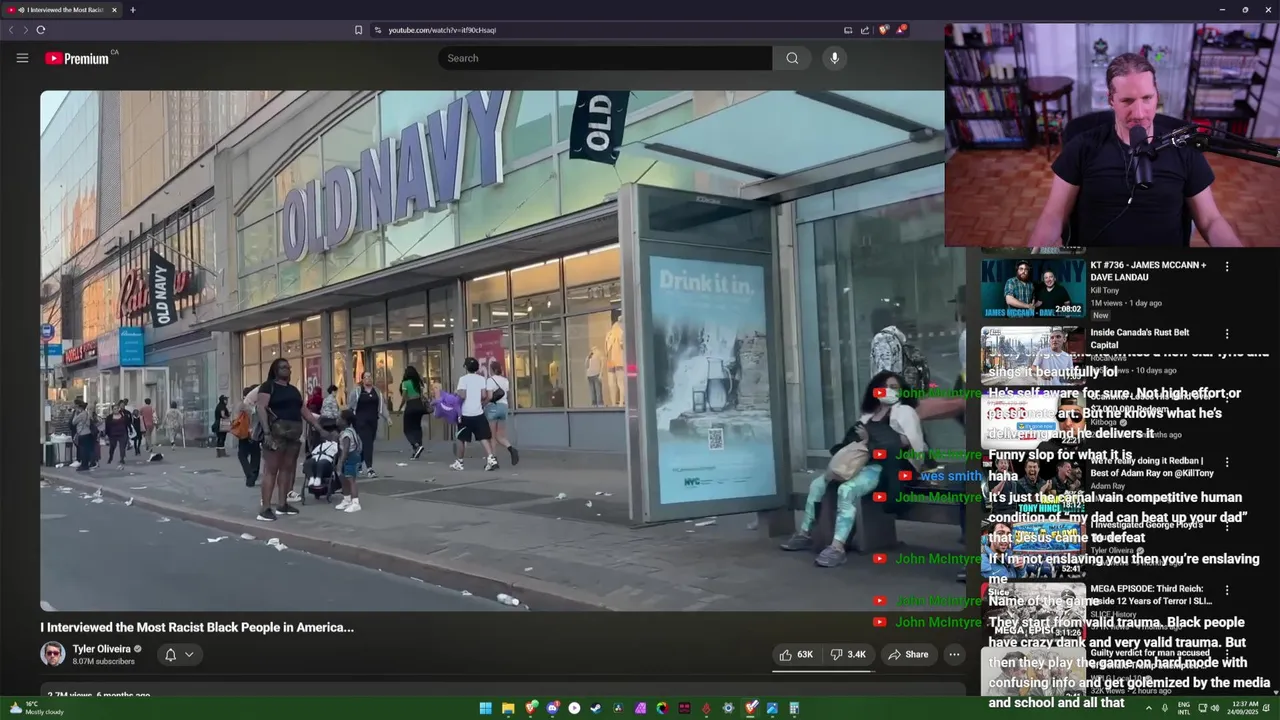Click the share icon in address bar
The height and width of the screenshot is (720, 1280).
(864, 30)
